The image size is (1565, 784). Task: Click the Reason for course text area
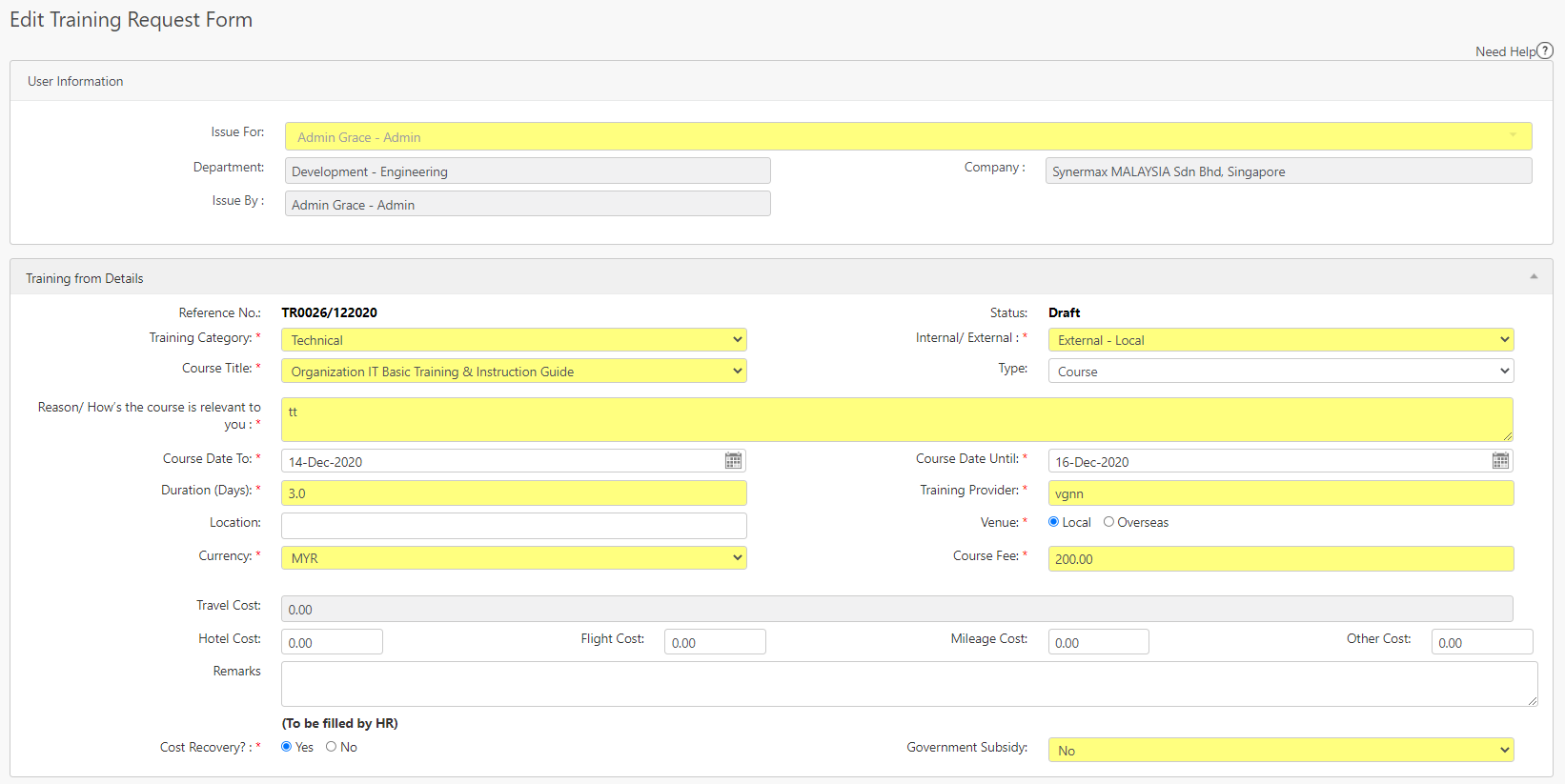point(897,419)
